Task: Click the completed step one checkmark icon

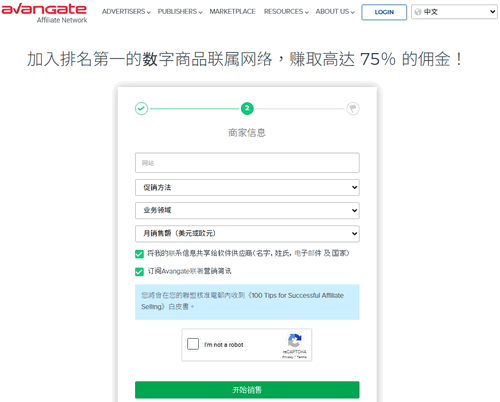Action: click(141, 109)
